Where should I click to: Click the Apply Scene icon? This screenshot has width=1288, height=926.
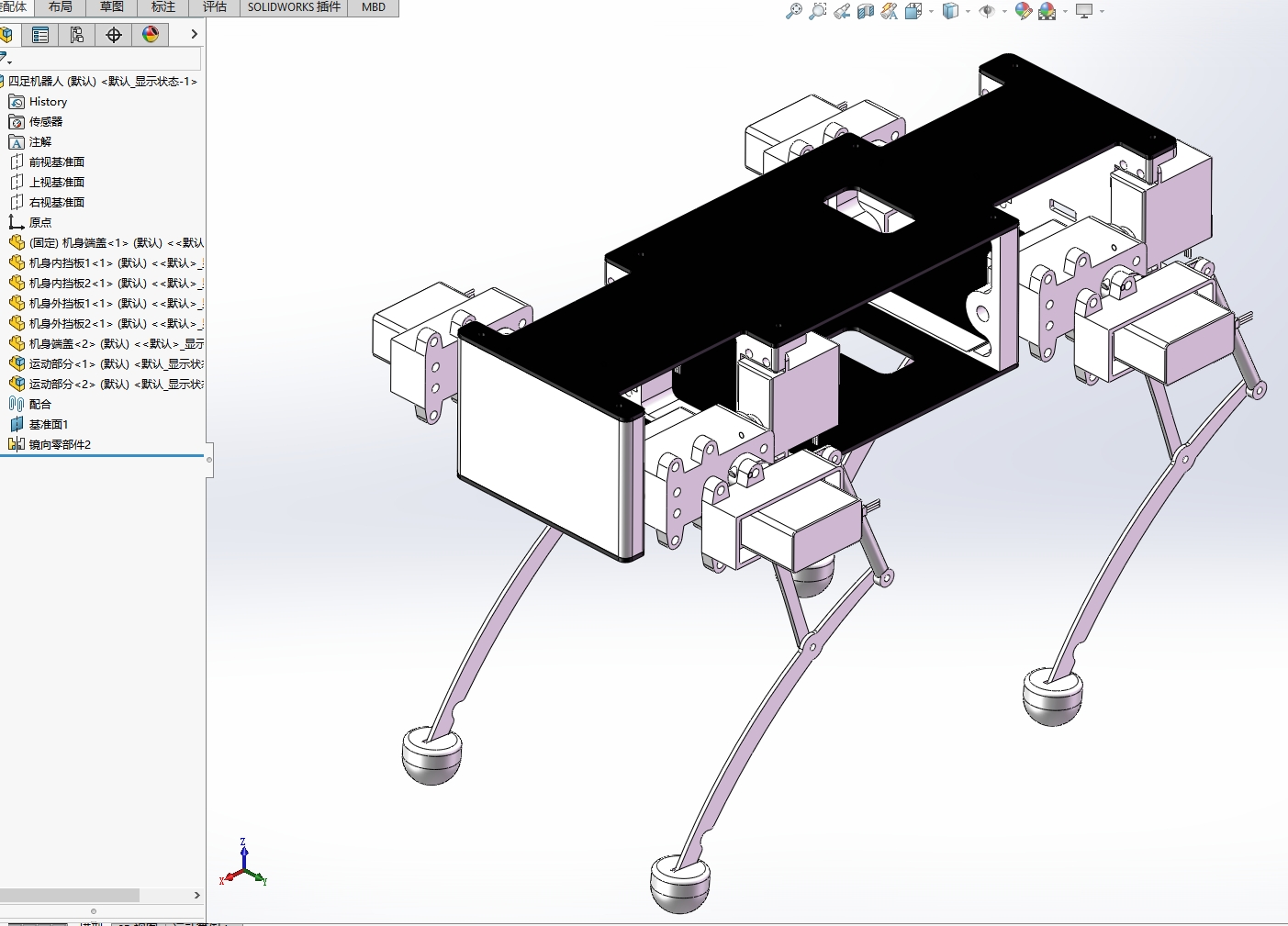pyautogui.click(x=1047, y=11)
